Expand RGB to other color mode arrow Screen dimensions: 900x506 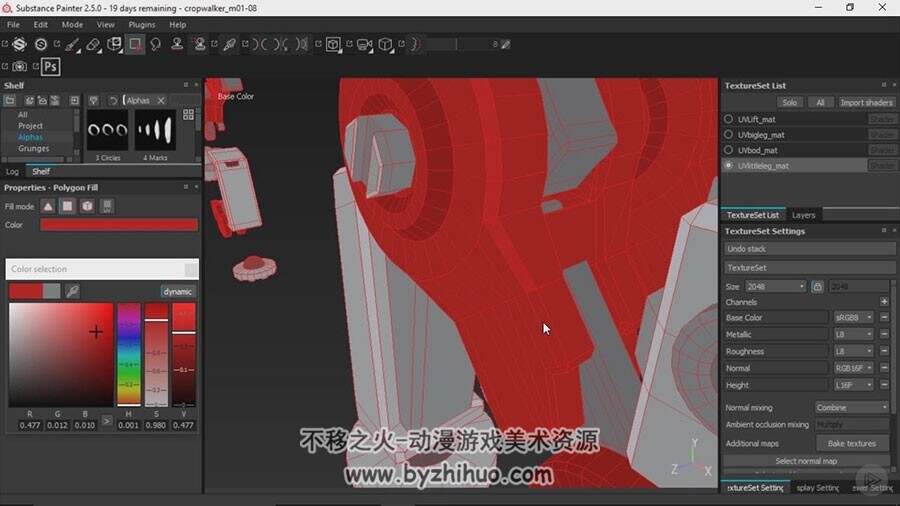tap(107, 421)
